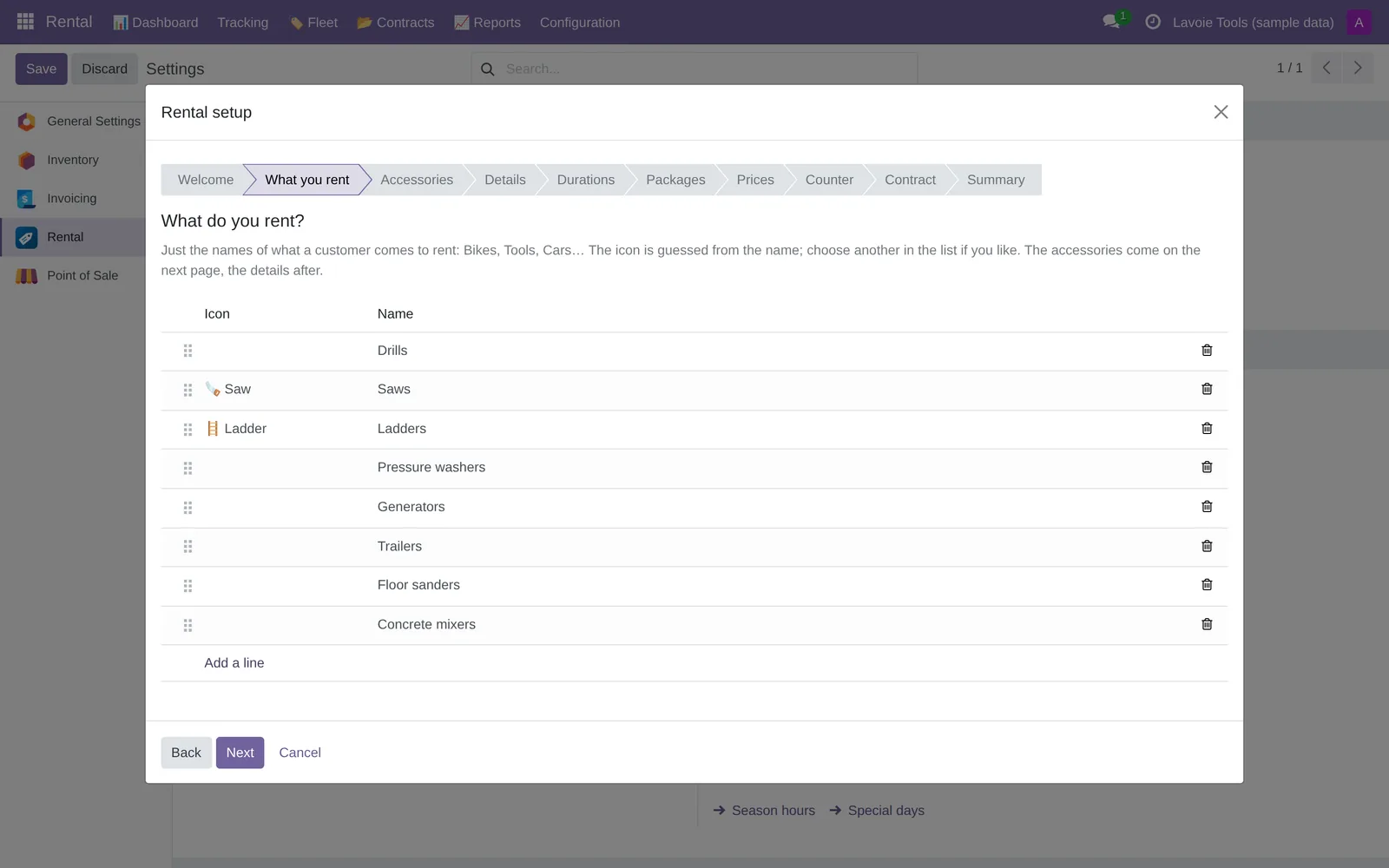The image size is (1389, 868).
Task: Click the drag handle for Drills row
Action: coord(188,351)
